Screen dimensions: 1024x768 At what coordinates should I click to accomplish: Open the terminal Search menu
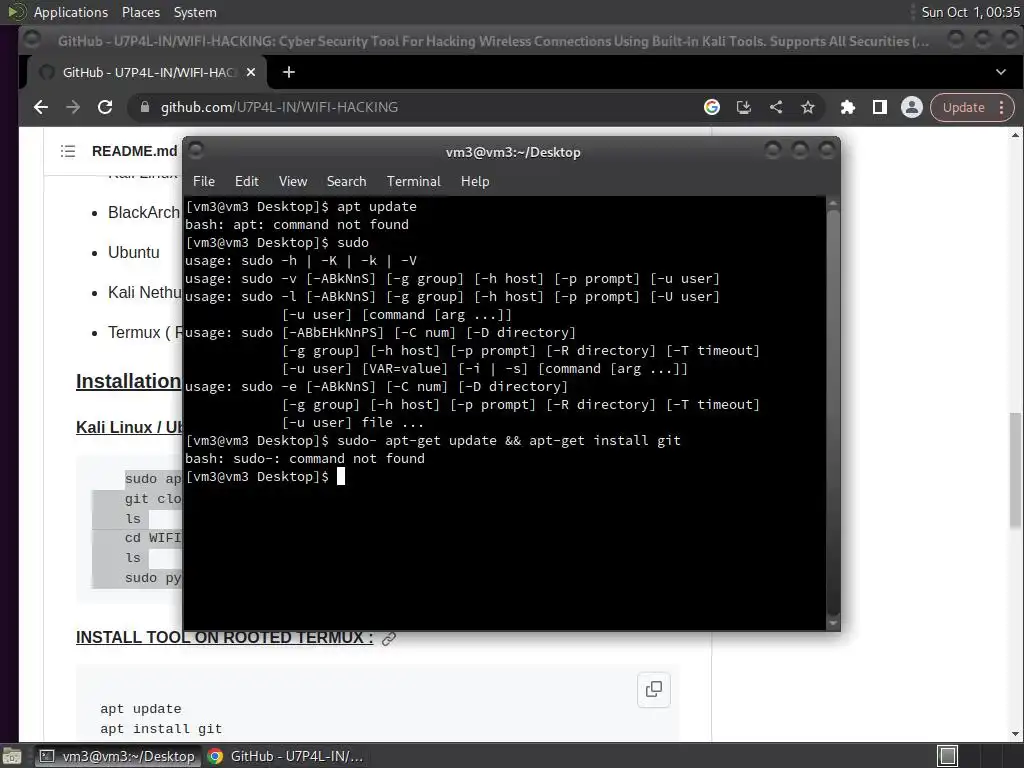(x=346, y=182)
